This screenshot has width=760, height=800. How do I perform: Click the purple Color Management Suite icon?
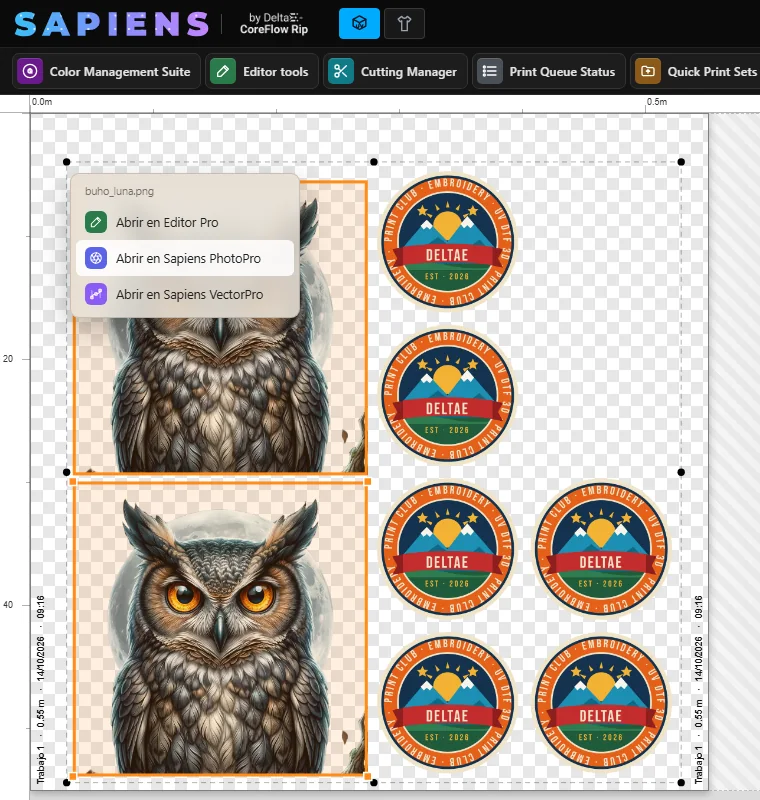tap(30, 71)
